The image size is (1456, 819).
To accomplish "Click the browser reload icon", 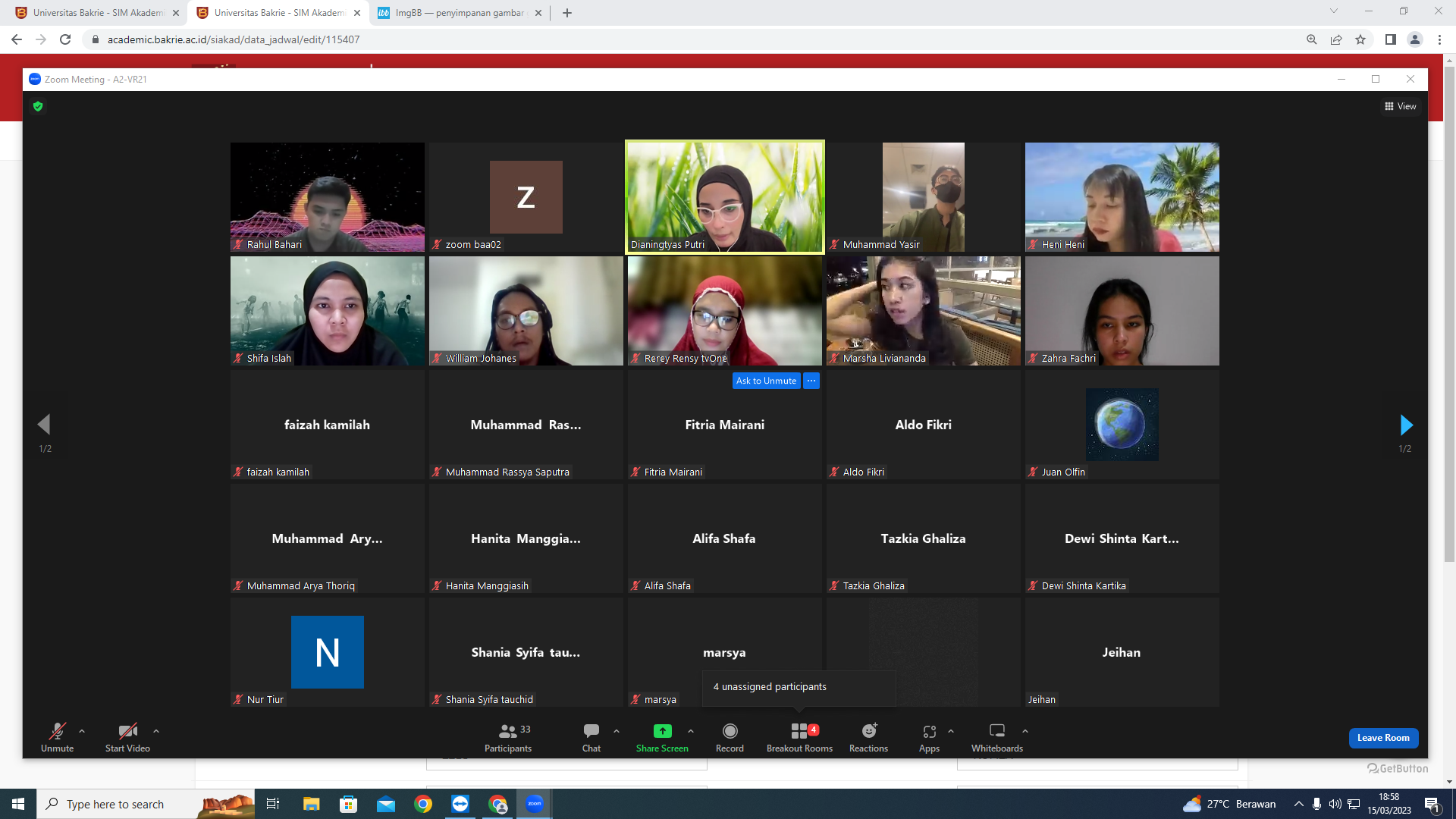I will [x=65, y=39].
